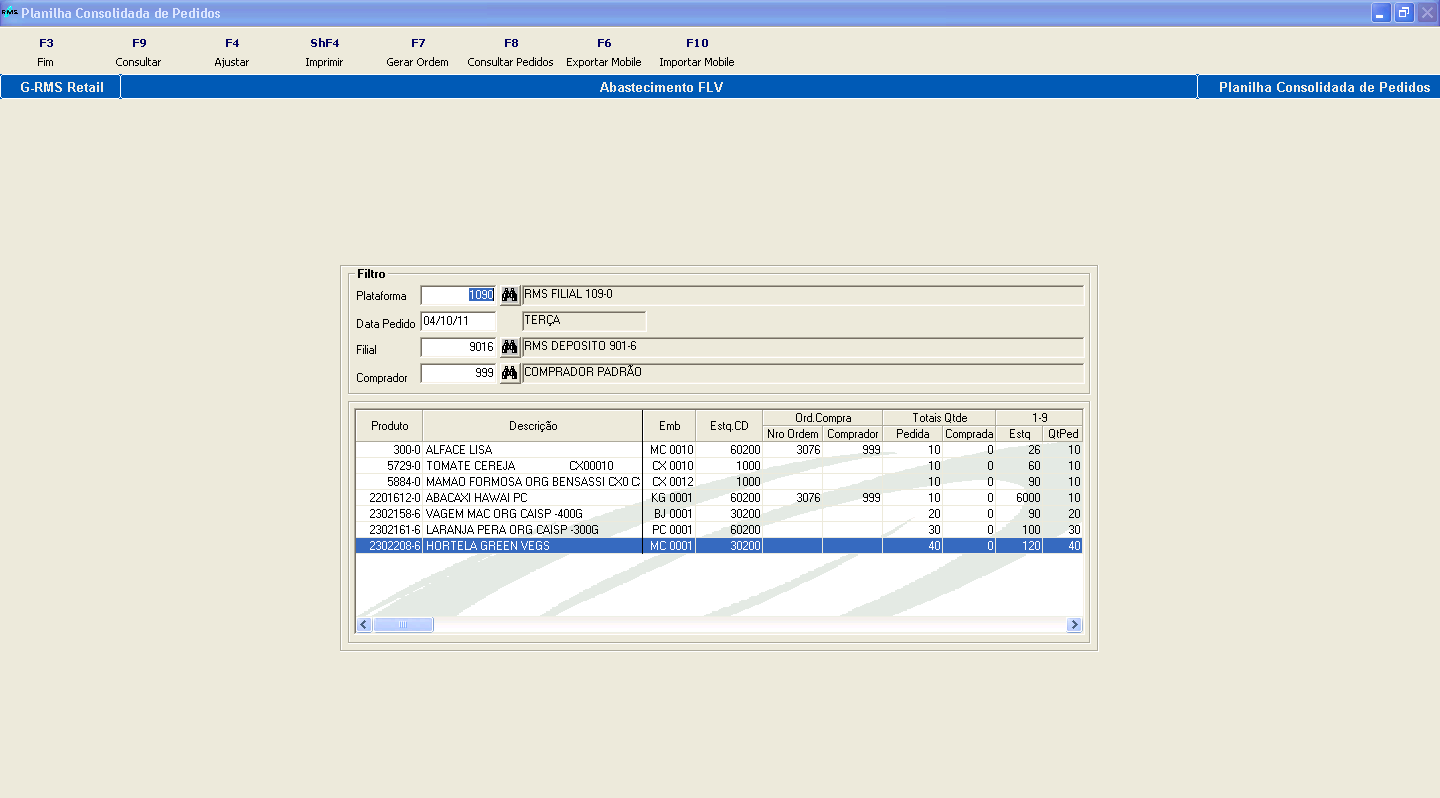Image resolution: width=1440 pixels, height=798 pixels.
Task: Click F9 Consultar command
Action: pos(138,53)
